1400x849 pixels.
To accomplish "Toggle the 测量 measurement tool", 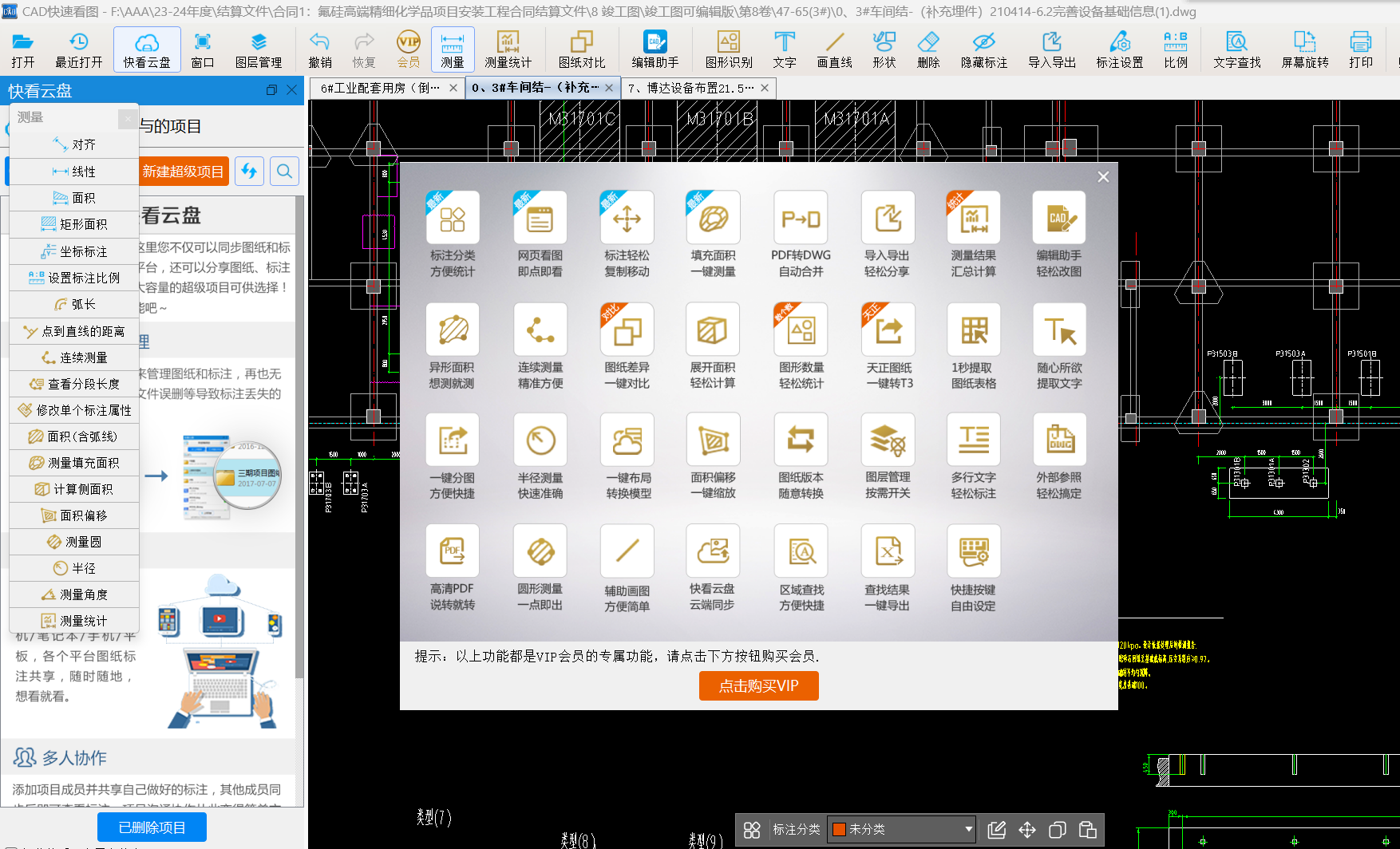I will click(453, 49).
